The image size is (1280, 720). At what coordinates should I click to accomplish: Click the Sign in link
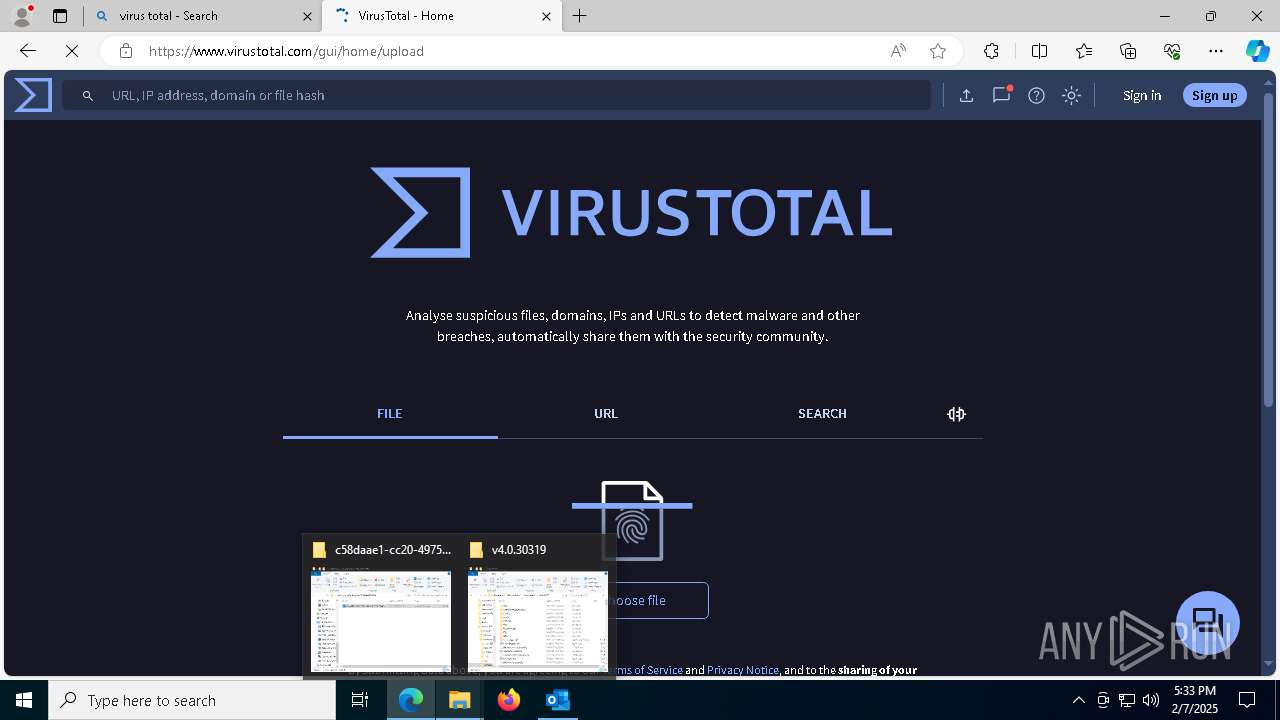(1142, 95)
